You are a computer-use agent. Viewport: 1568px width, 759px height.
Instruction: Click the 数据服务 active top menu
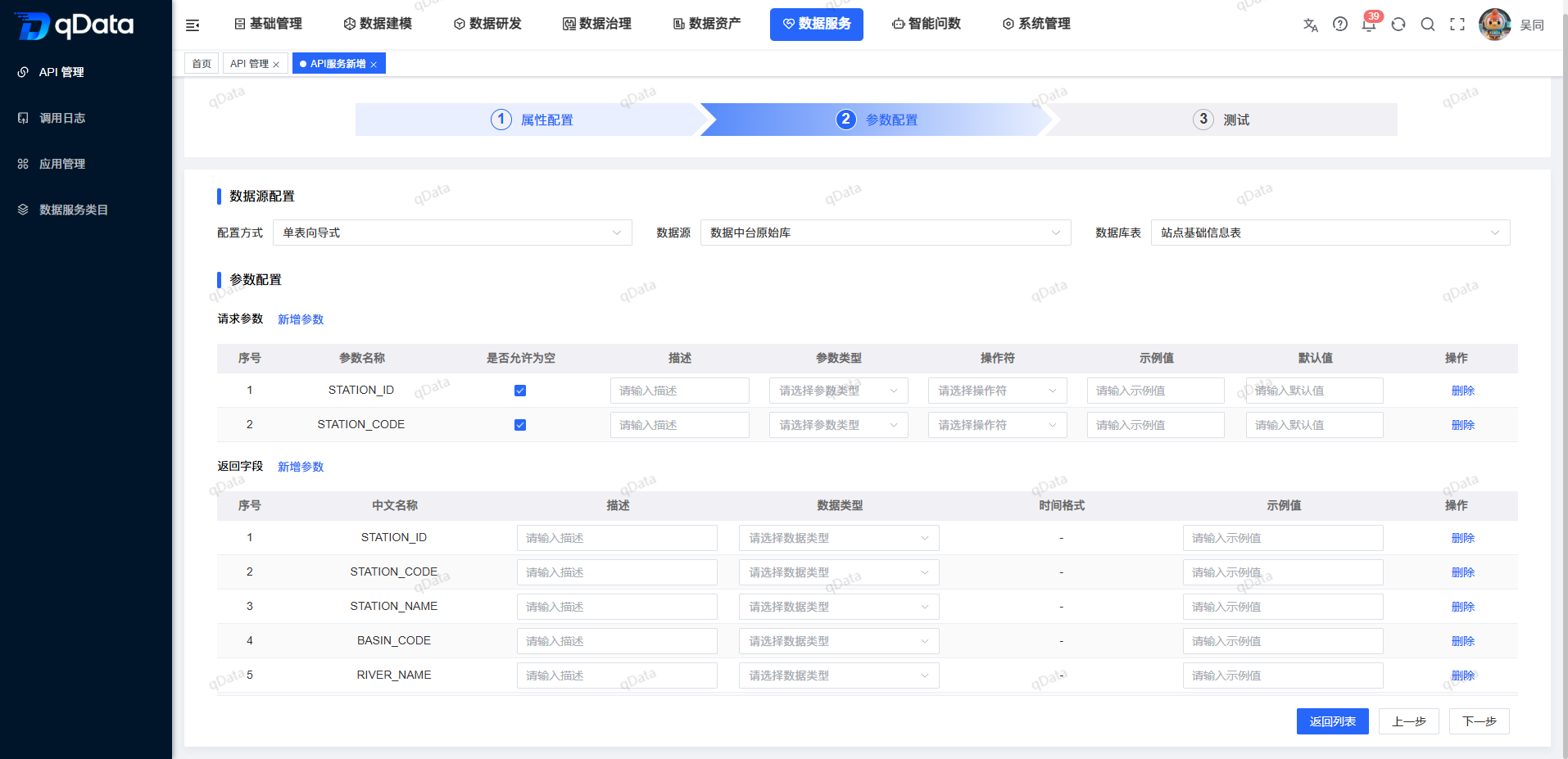point(817,24)
